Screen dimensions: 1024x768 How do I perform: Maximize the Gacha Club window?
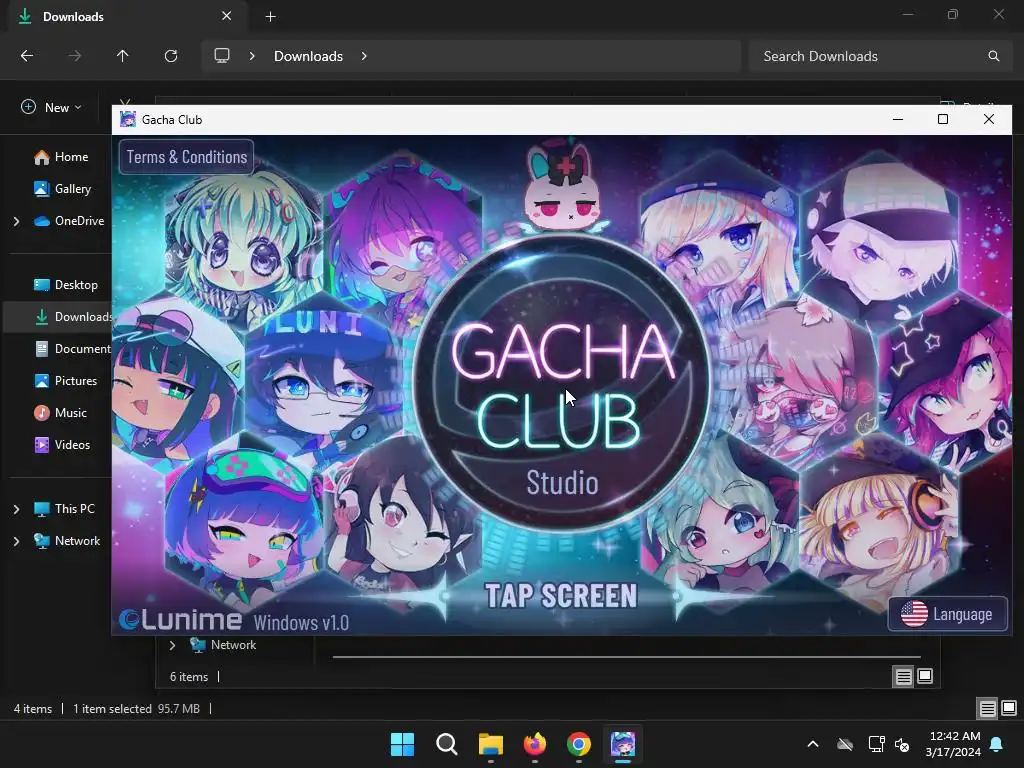(942, 119)
